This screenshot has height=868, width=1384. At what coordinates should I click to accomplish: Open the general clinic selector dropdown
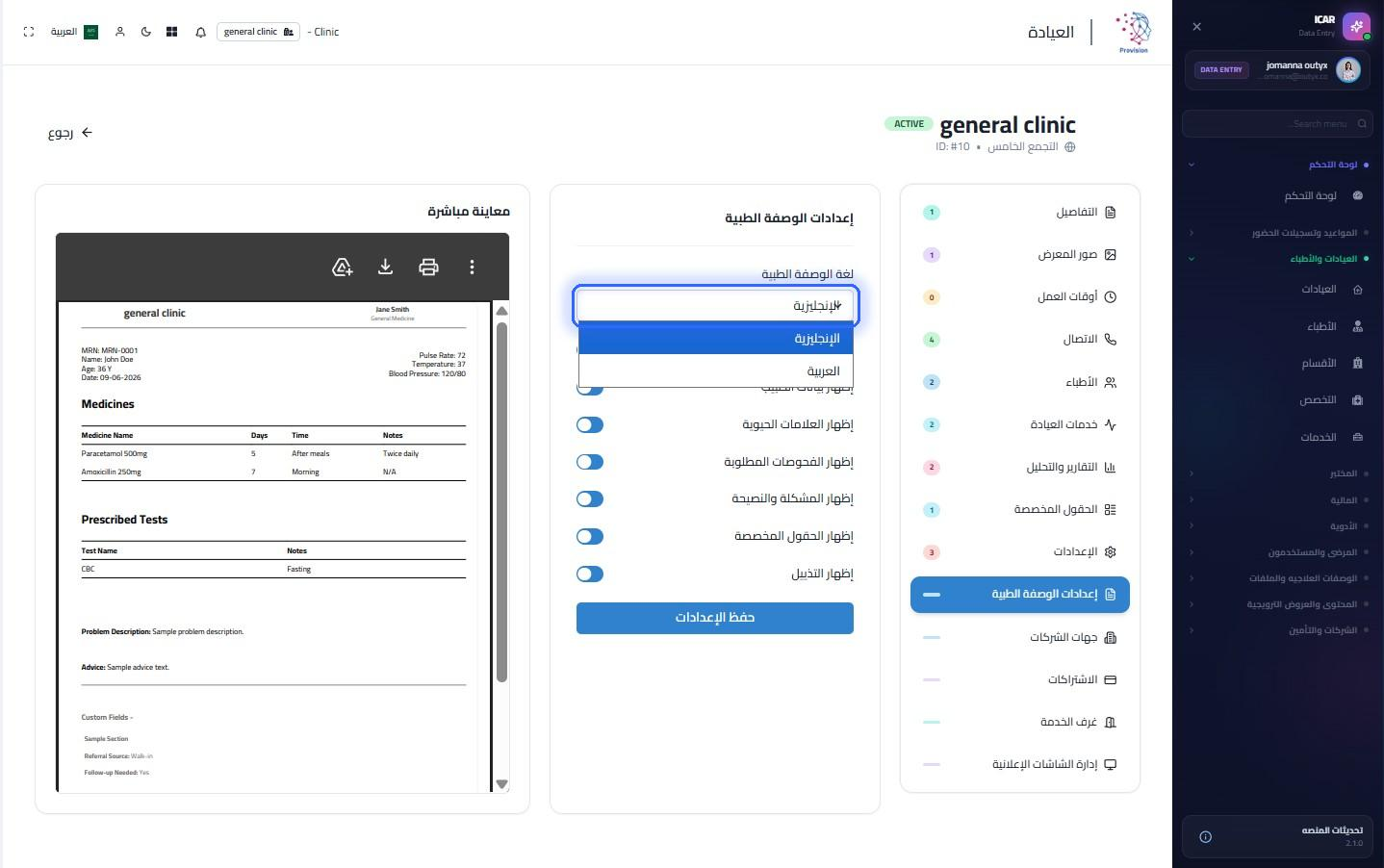point(258,32)
